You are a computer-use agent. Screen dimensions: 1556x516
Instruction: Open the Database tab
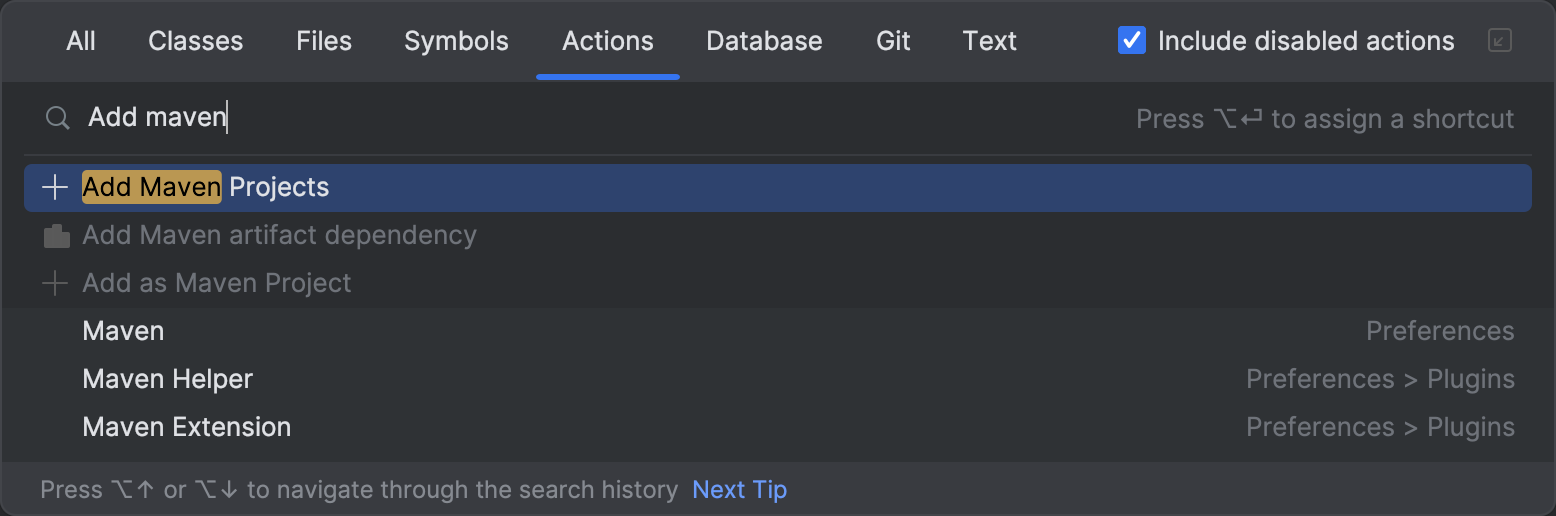[764, 41]
